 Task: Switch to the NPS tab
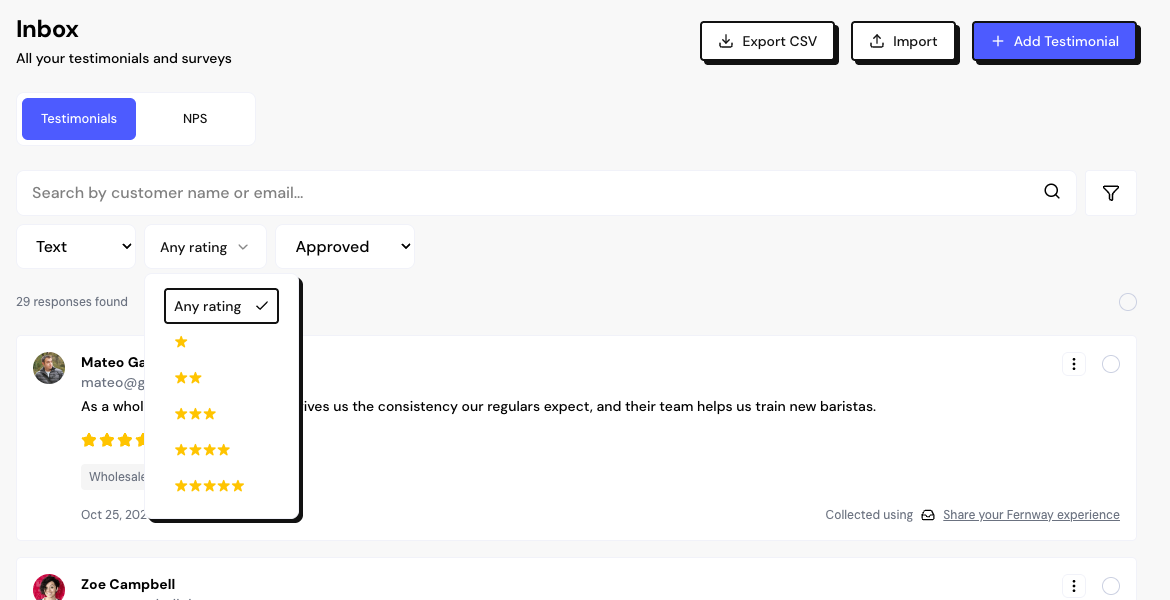195,119
